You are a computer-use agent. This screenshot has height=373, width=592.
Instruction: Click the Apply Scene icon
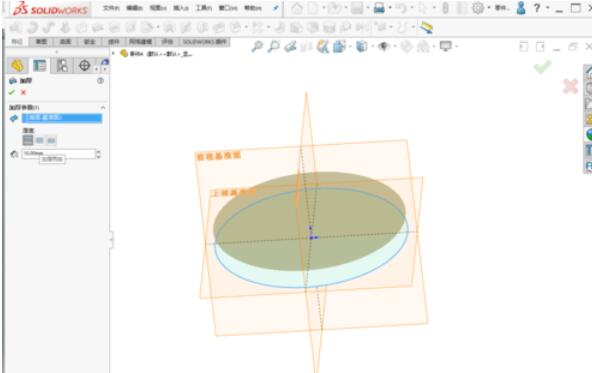[423, 46]
